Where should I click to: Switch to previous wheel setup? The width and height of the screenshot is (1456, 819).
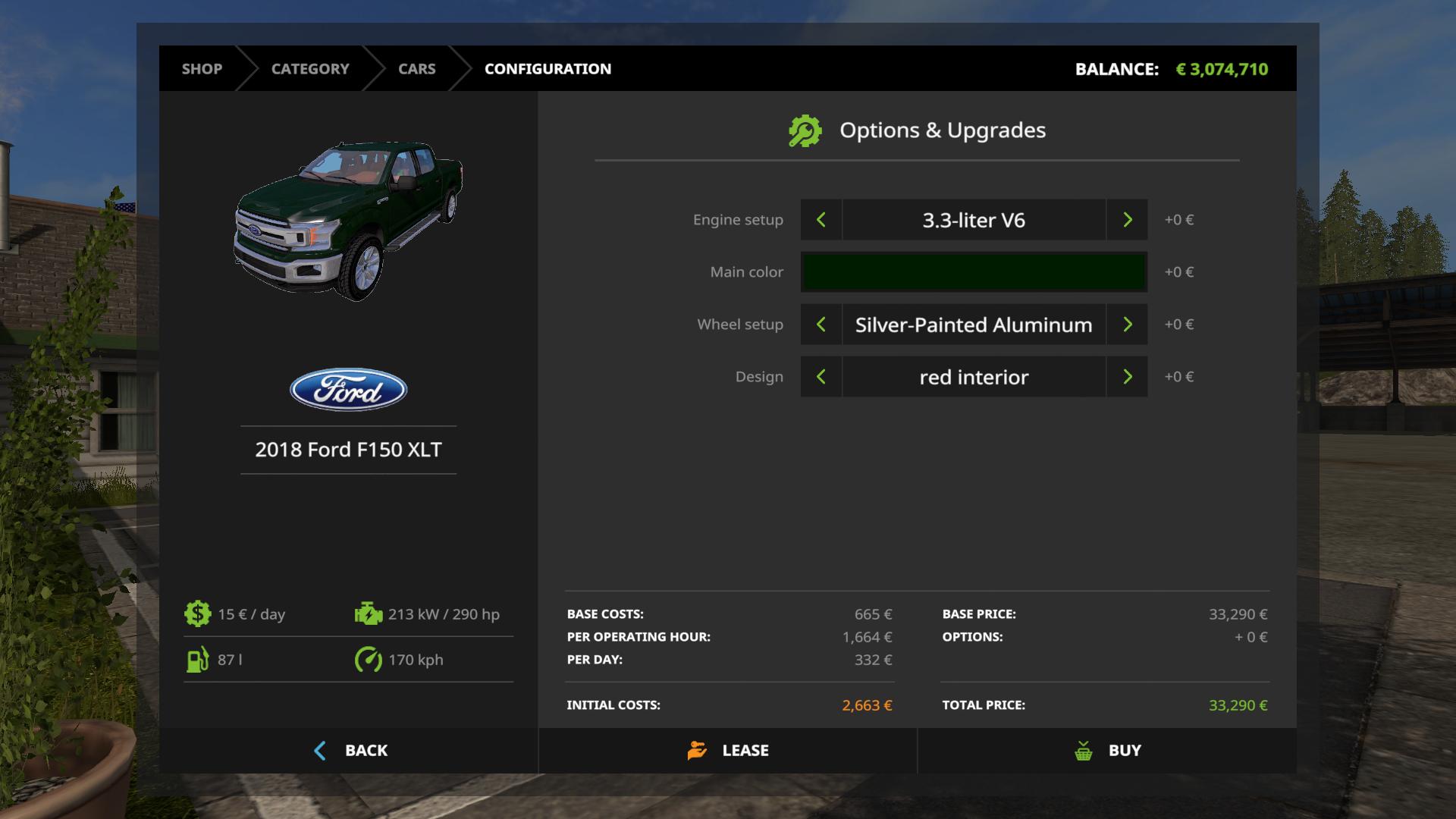click(821, 325)
